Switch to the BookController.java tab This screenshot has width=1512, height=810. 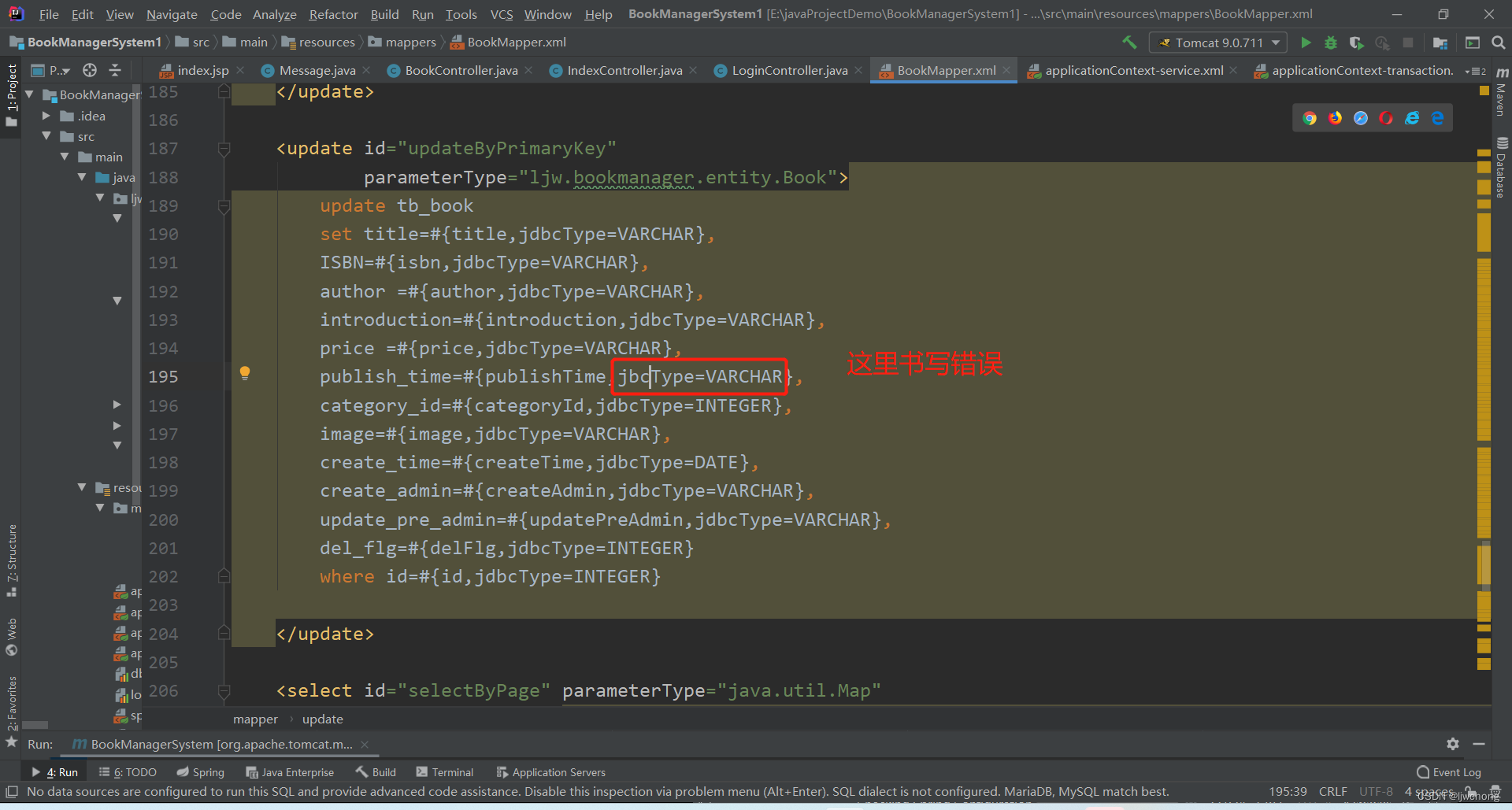[461, 70]
